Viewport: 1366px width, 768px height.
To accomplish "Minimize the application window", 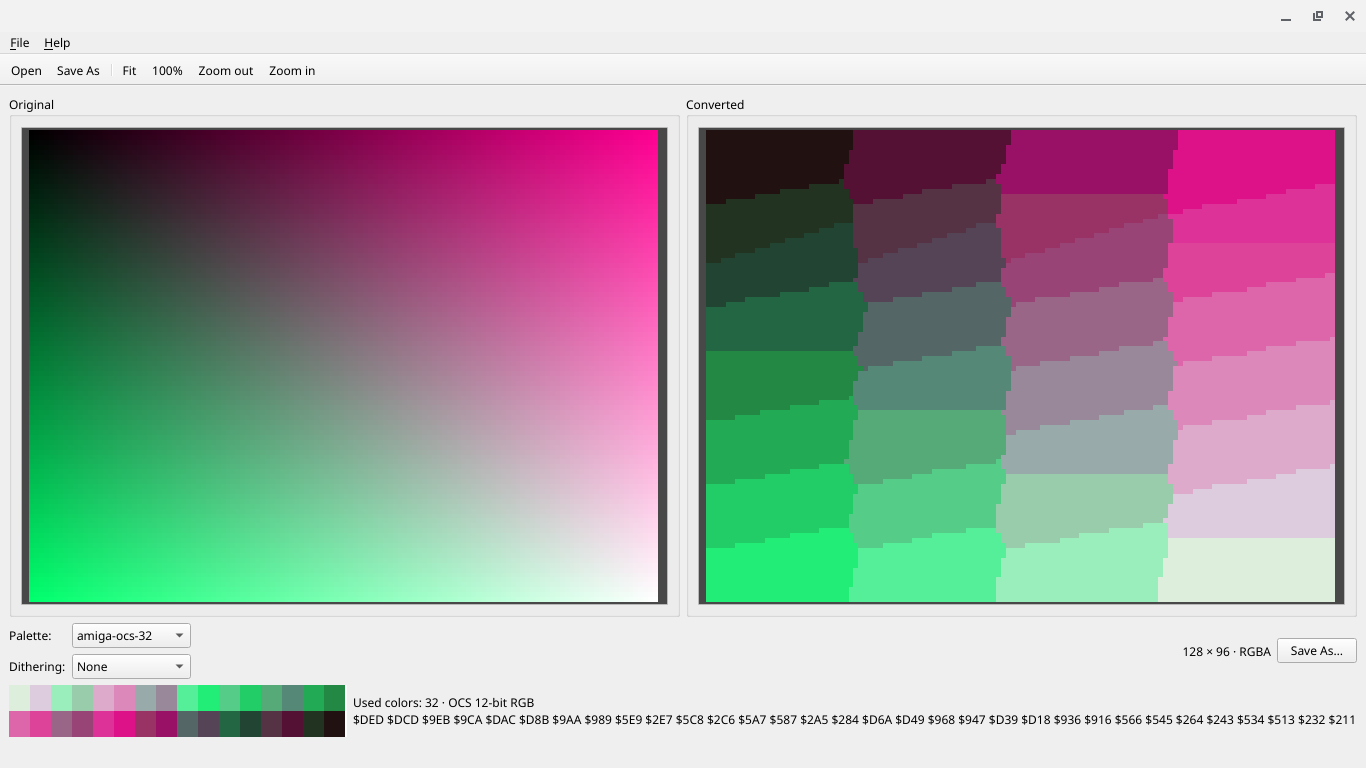I will click(x=1286, y=16).
